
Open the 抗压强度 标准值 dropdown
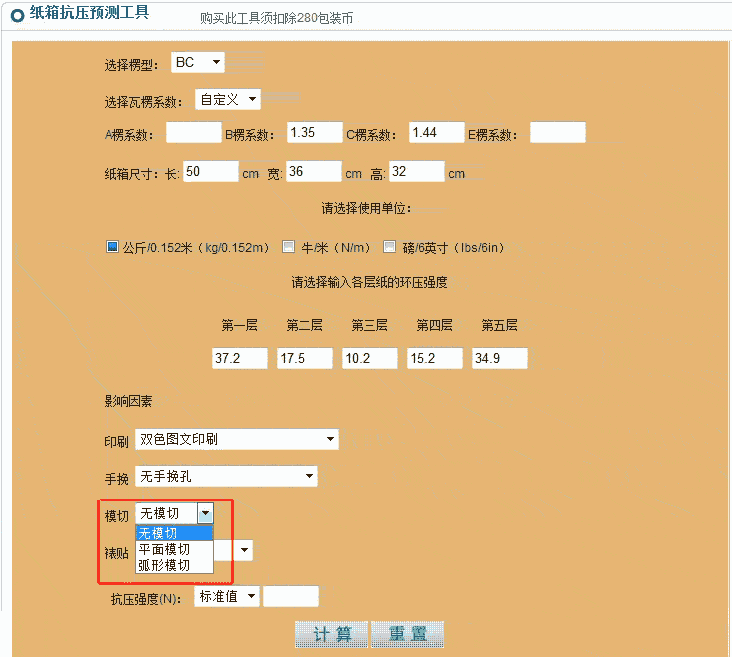(227, 596)
